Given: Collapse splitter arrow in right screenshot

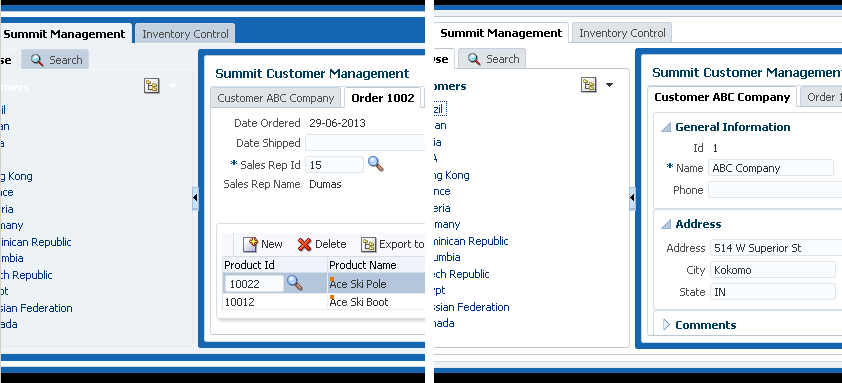Looking at the screenshot, I should pos(632,198).
